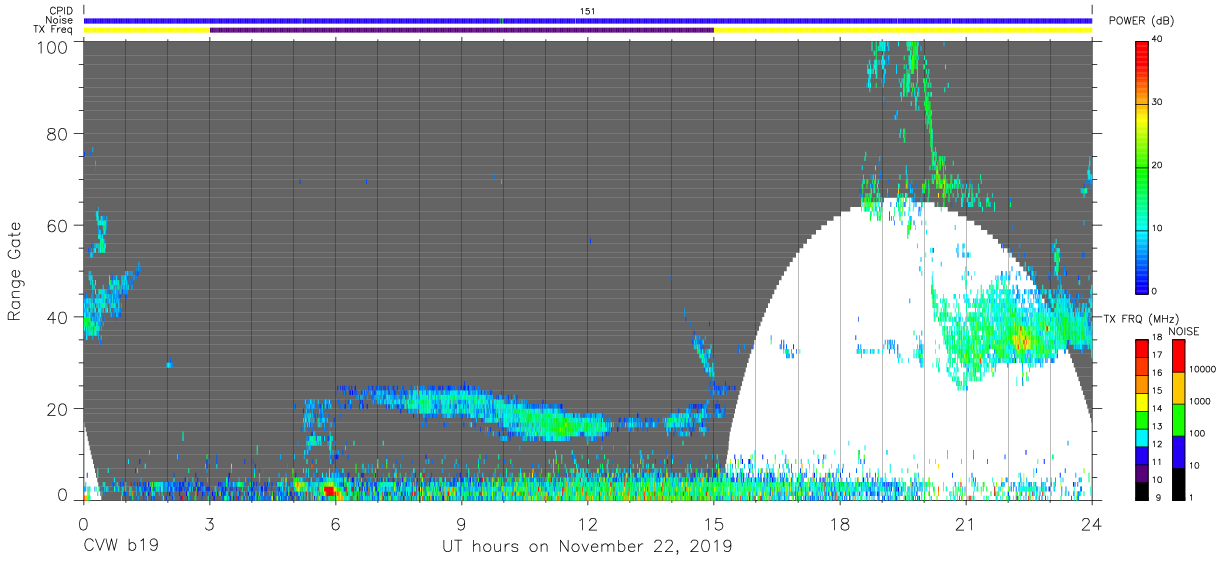Click the 18 hour tick label
The width and height of the screenshot is (1228, 567).
[x=840, y=523]
